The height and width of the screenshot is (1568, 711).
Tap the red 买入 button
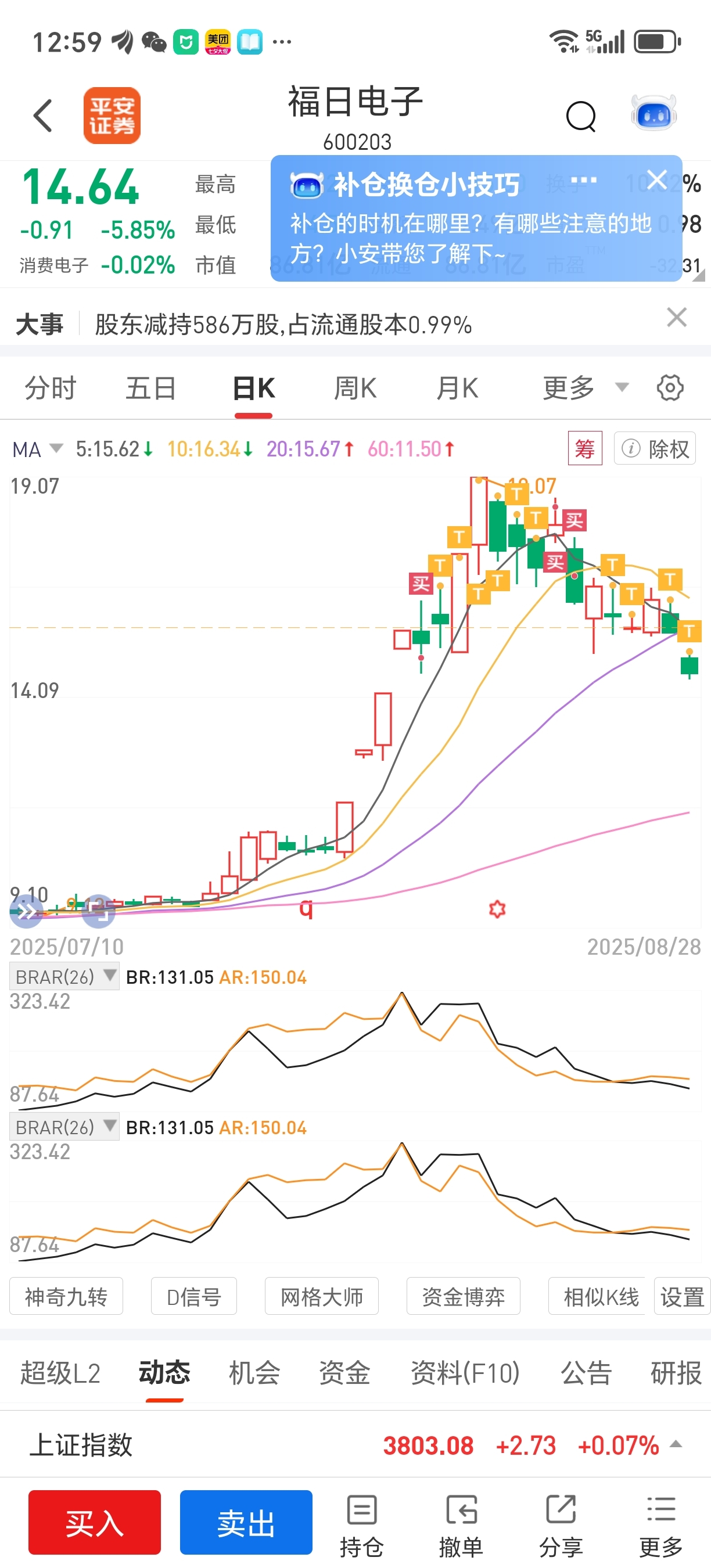click(94, 1522)
